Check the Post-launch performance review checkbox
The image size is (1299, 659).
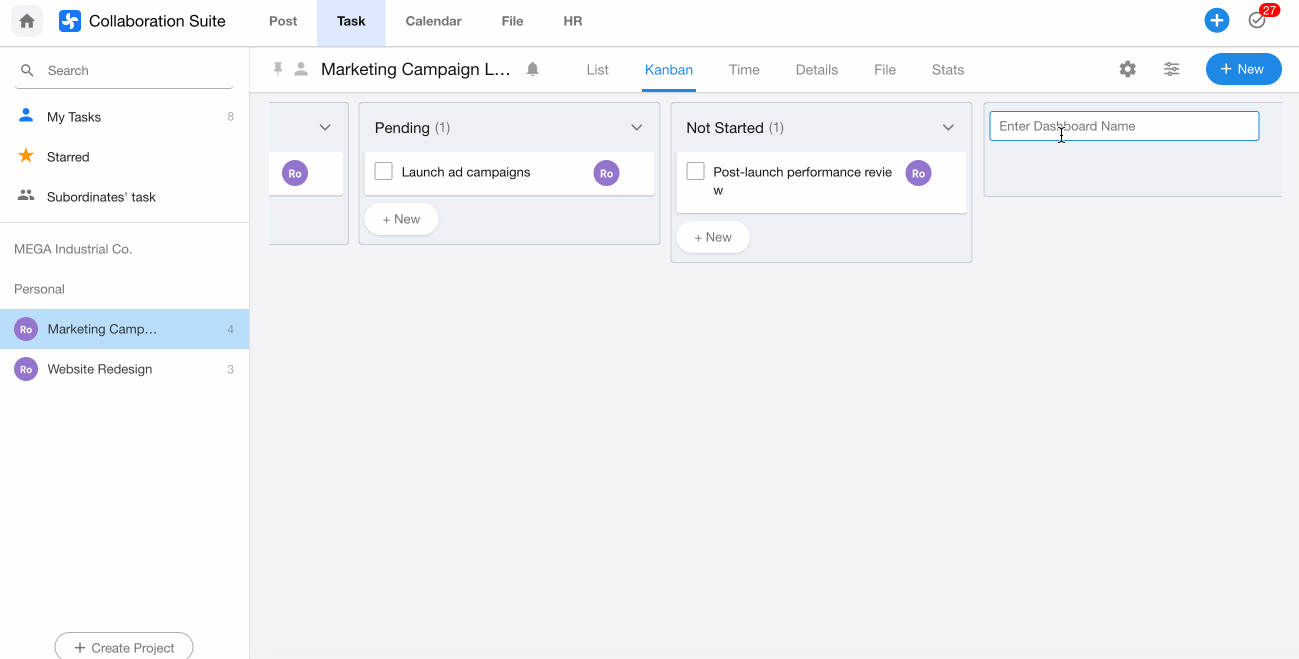(x=695, y=172)
